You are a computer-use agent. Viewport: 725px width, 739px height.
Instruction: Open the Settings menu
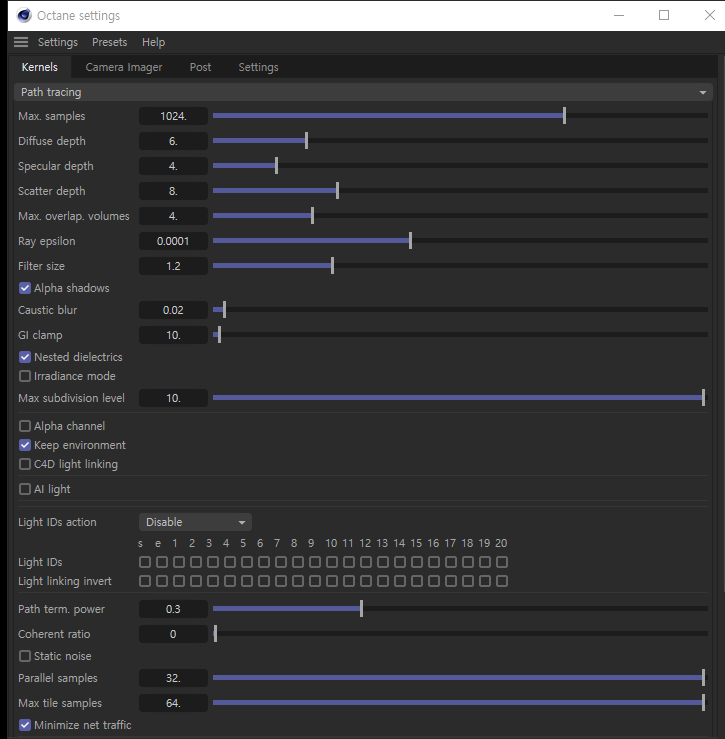pyautogui.click(x=58, y=42)
